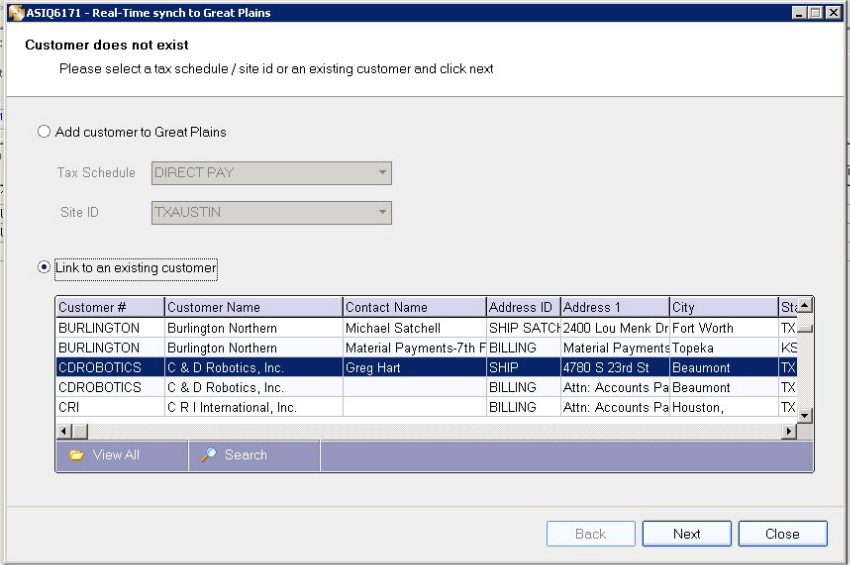This screenshot has height=565, width=850.
Task: Click the Address 1 column header
Action: [615, 307]
